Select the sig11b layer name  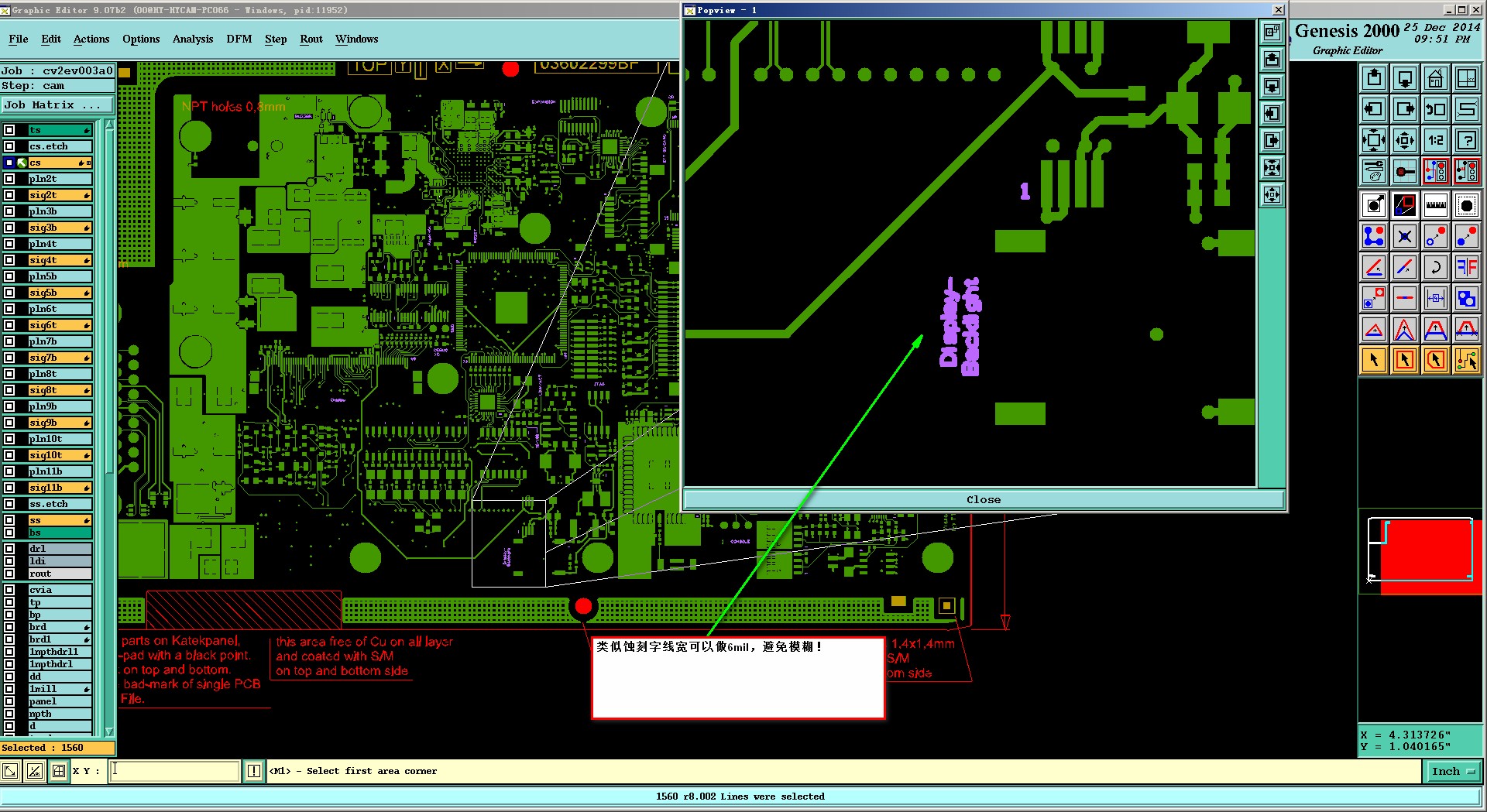60,488
